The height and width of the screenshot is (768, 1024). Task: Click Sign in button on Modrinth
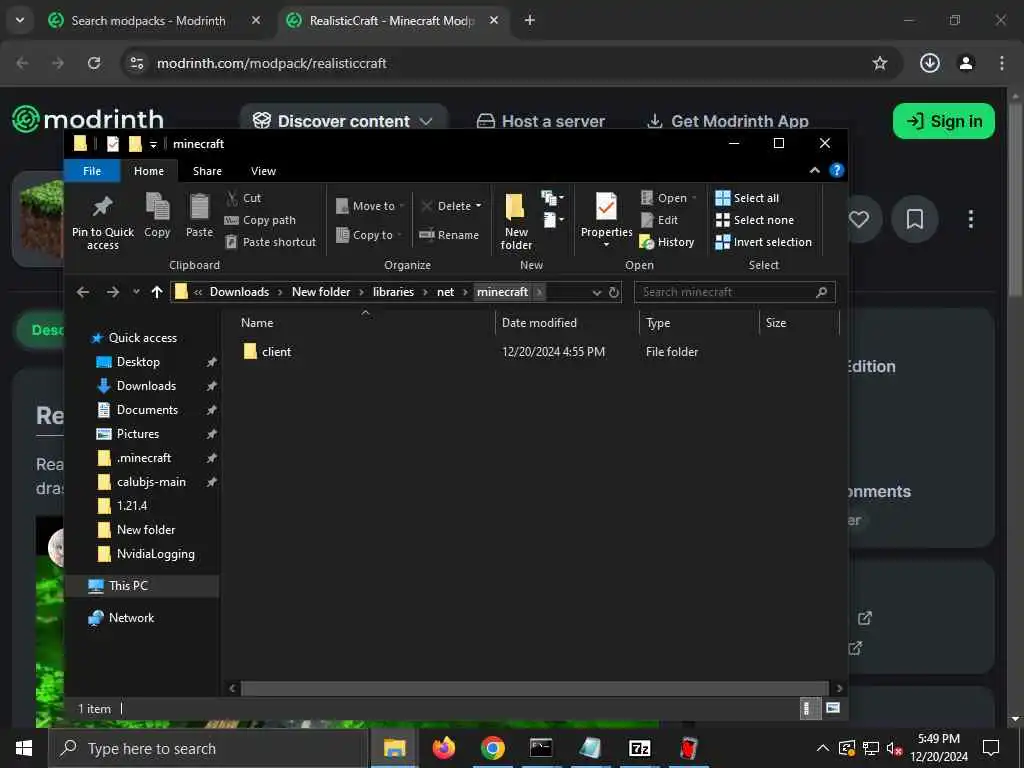point(944,121)
